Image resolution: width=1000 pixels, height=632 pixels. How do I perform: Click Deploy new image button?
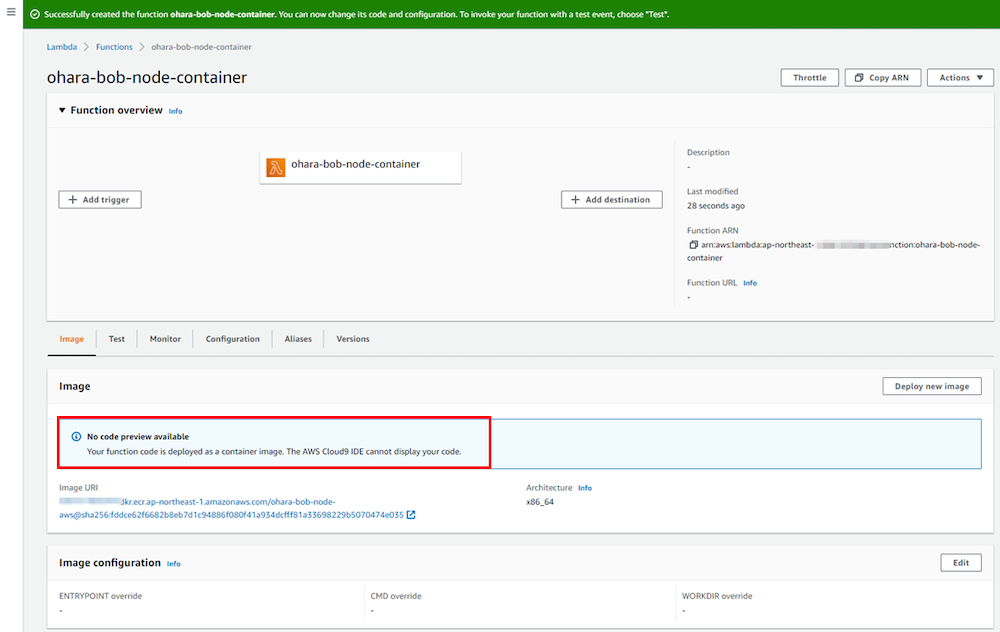coord(931,386)
